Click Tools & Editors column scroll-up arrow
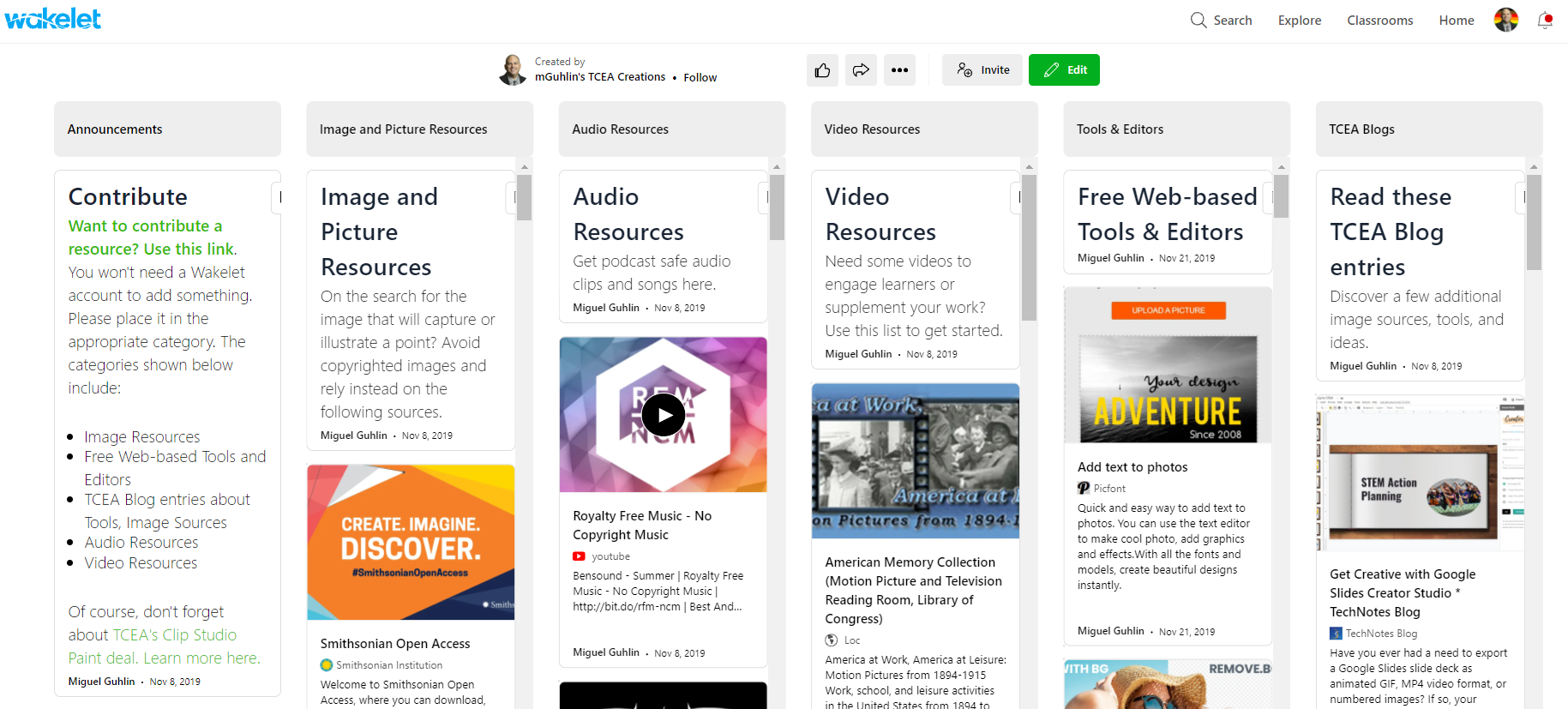This screenshot has height=709, width=1568. (1281, 166)
